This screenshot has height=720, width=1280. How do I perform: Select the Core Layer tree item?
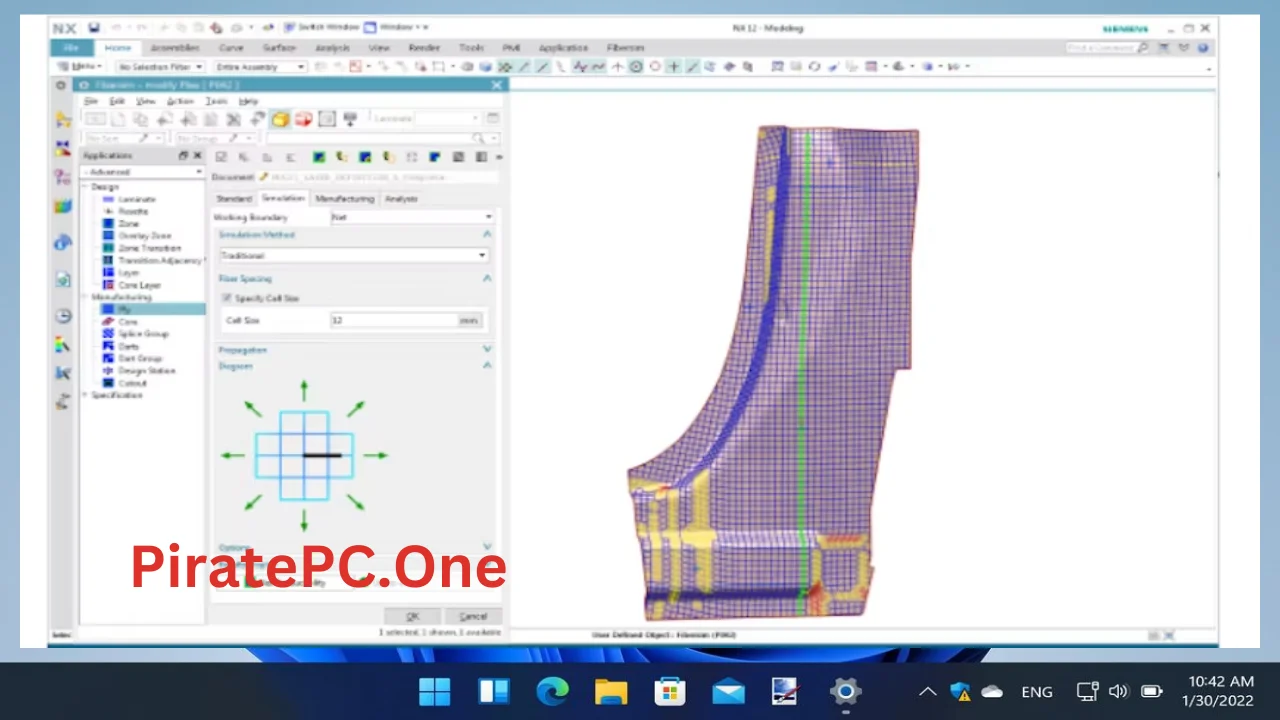point(139,285)
